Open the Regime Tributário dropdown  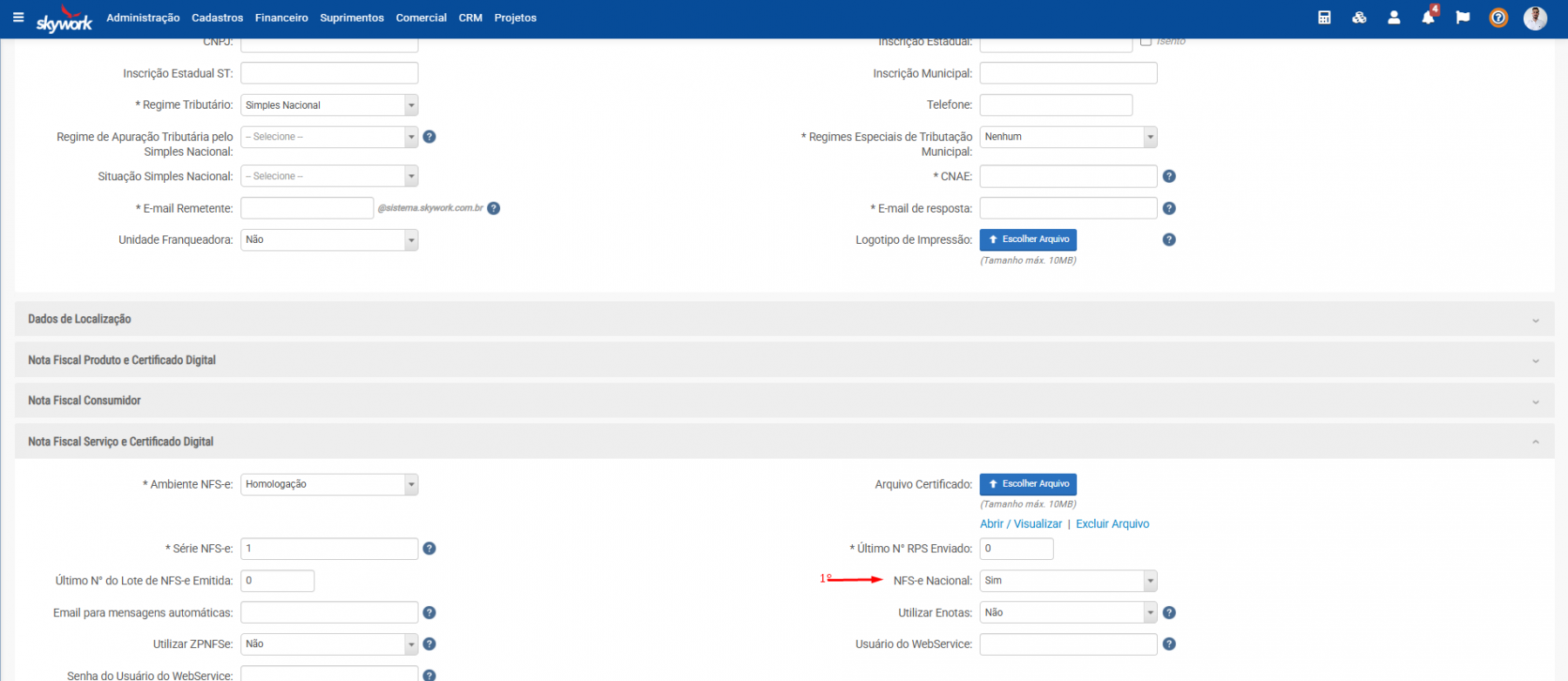(x=329, y=105)
